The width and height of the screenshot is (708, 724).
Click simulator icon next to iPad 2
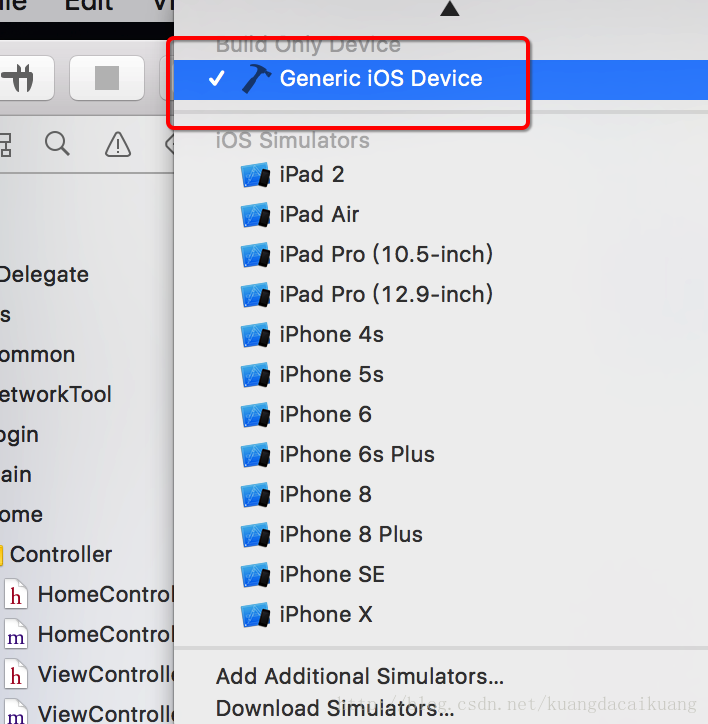point(255,175)
